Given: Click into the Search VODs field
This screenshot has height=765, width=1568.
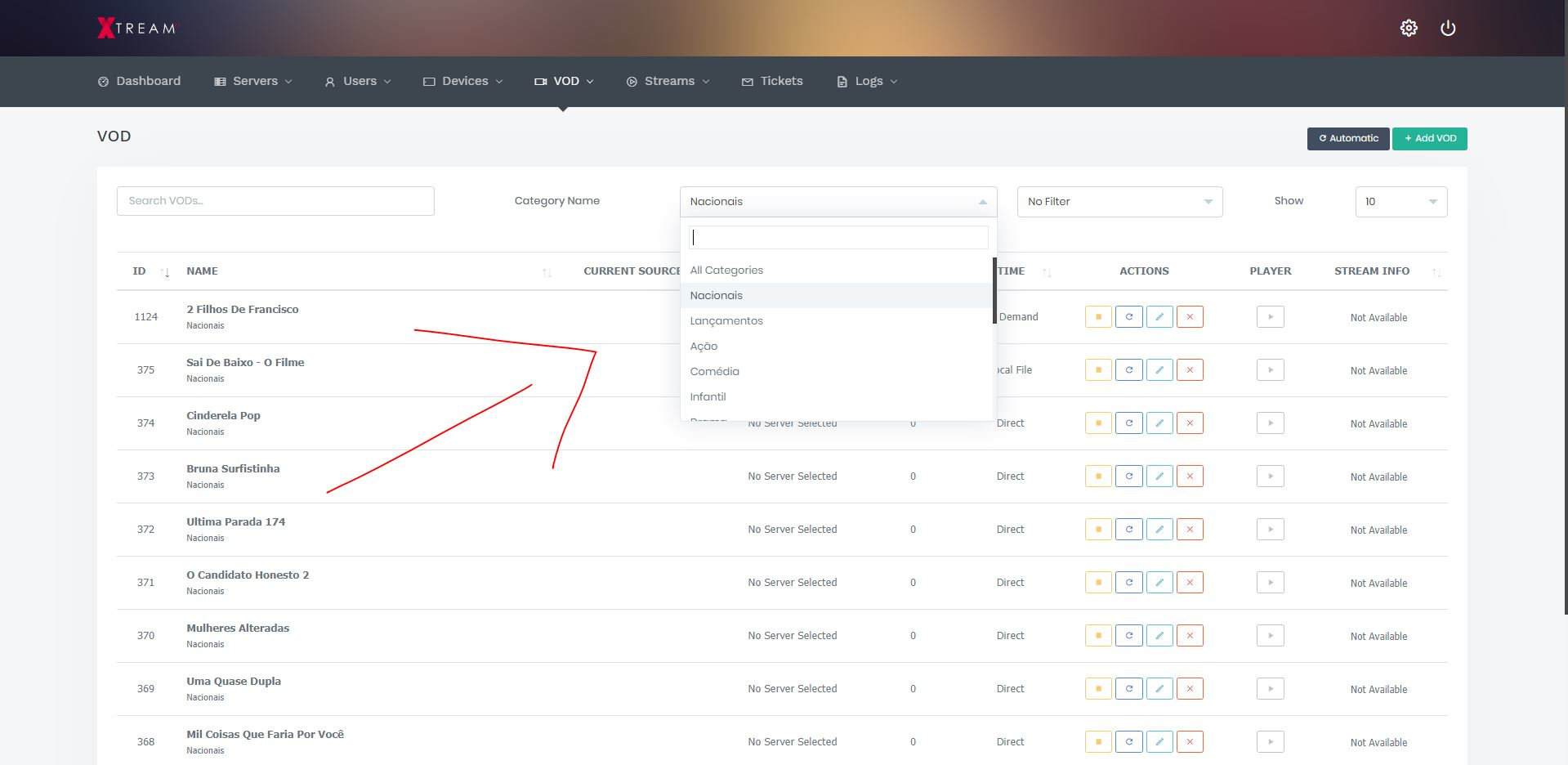Looking at the screenshot, I should [x=275, y=201].
